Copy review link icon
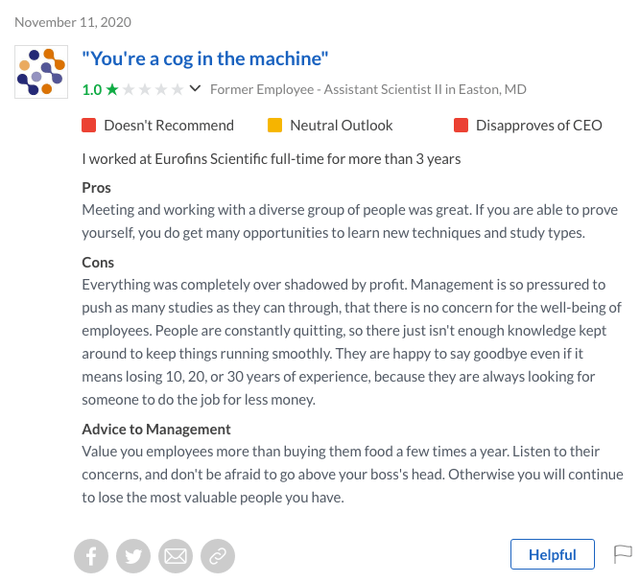Viewport: 640px width, 582px height. tap(217, 555)
